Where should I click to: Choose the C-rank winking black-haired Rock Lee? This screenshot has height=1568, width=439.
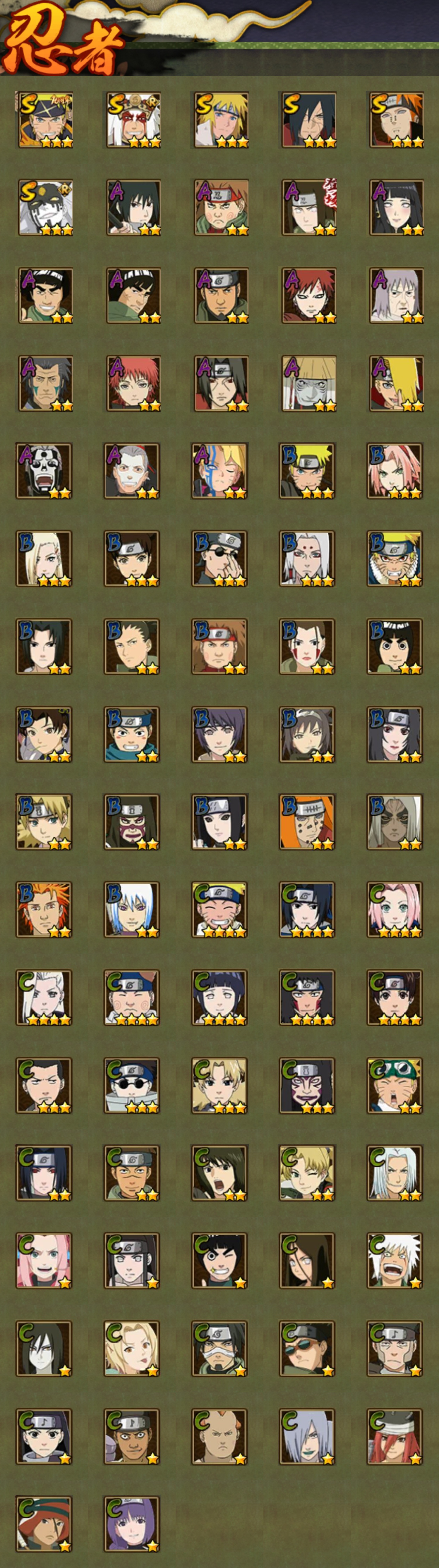pos(220,1260)
